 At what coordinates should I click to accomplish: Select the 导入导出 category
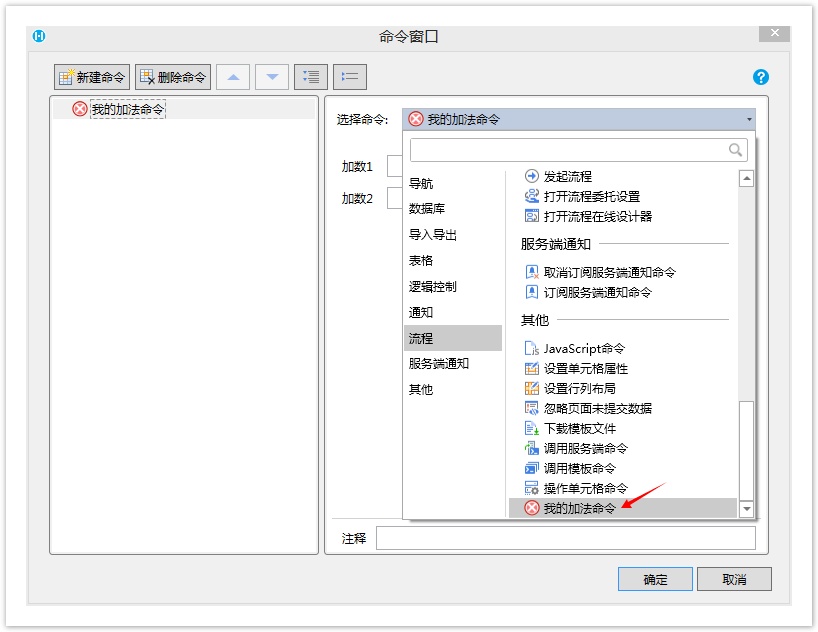[x=432, y=235]
